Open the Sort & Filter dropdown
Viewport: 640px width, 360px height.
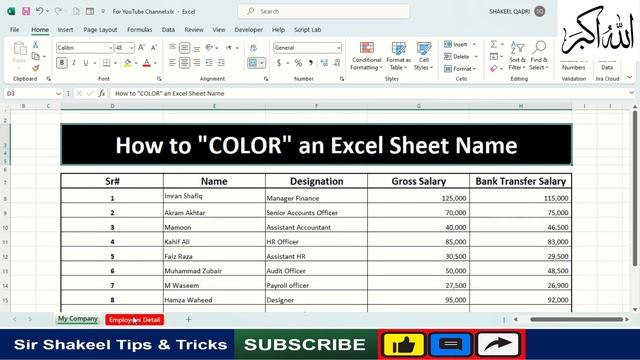coord(517,56)
